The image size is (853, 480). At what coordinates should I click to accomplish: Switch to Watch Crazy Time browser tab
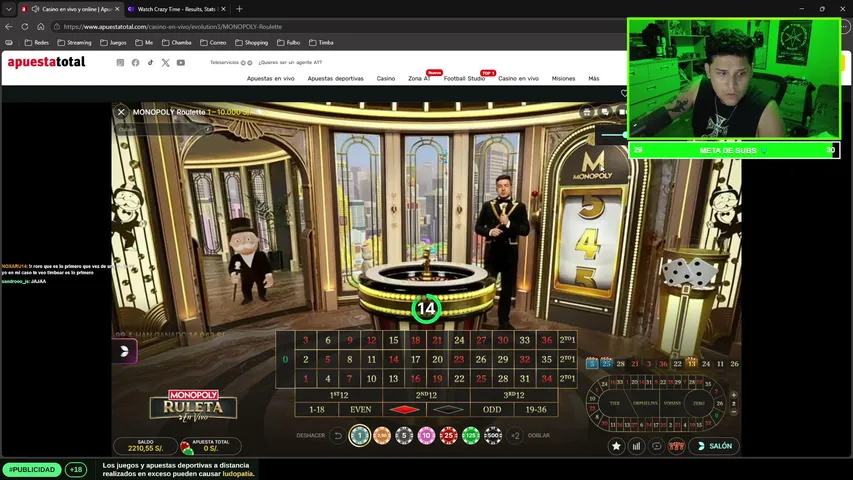177,9
